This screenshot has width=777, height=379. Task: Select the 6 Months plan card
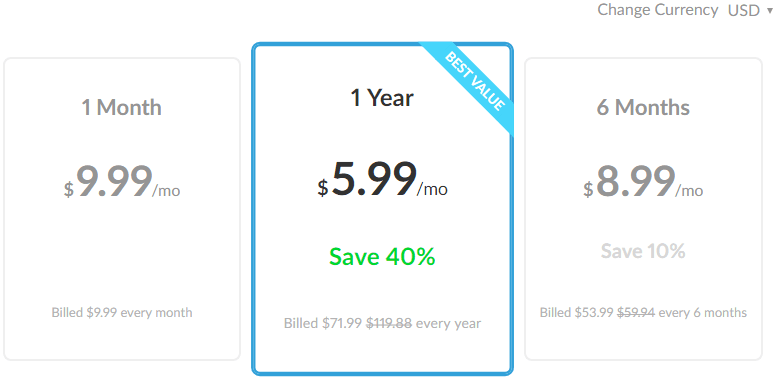click(643, 209)
